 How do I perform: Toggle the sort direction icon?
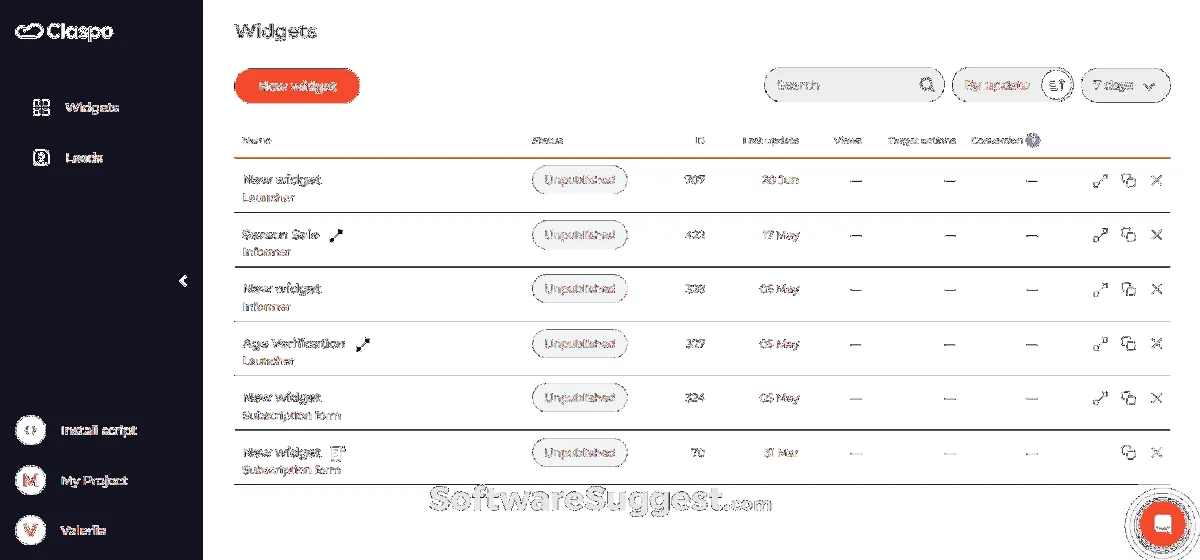pyautogui.click(x=1057, y=85)
